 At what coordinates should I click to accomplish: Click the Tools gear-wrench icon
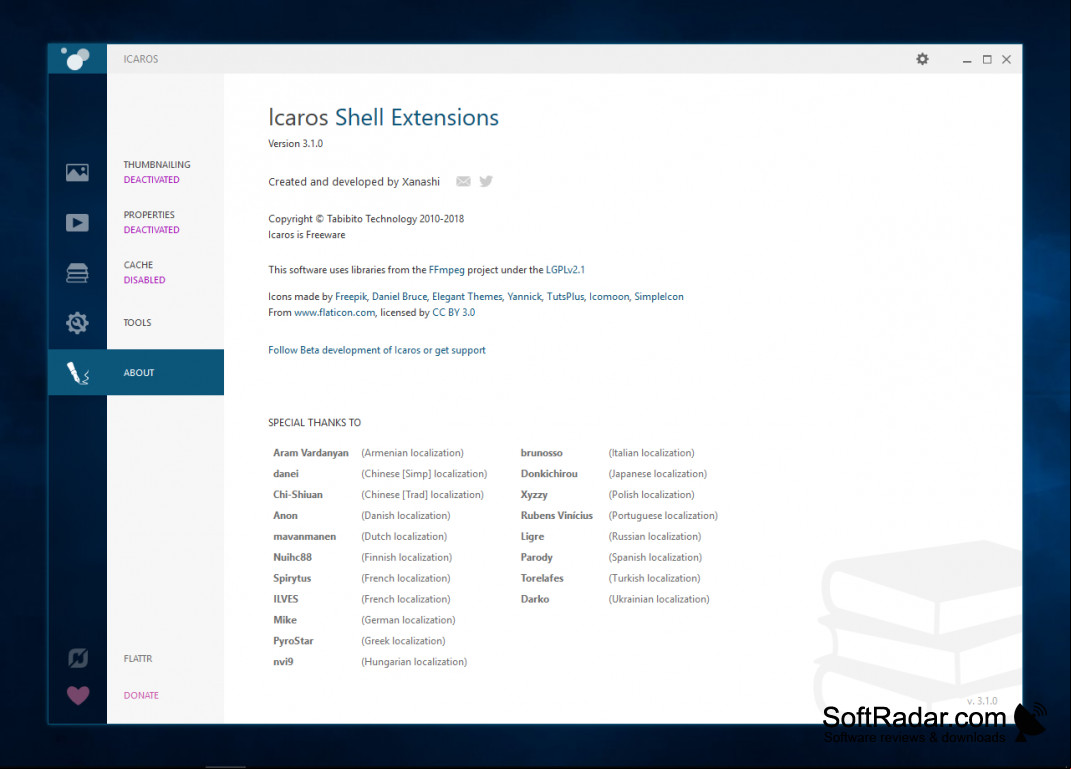[x=77, y=322]
